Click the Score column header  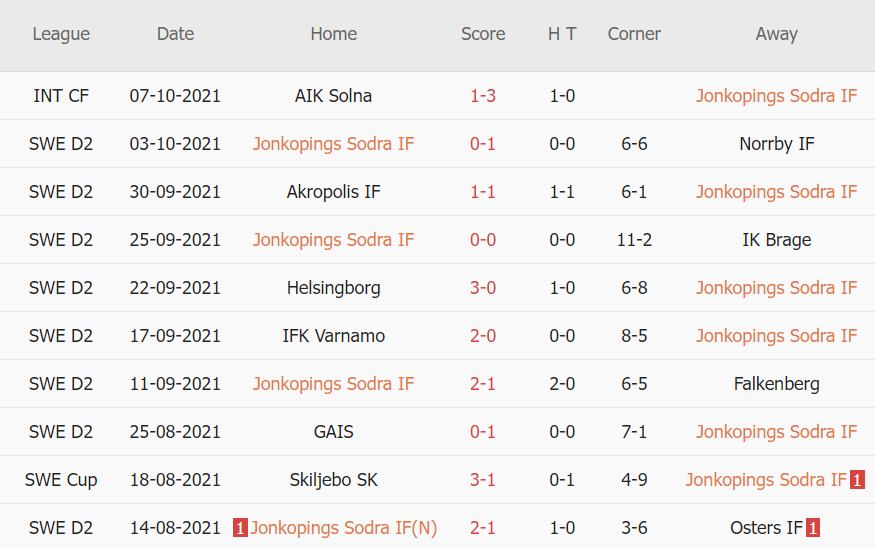[483, 34]
